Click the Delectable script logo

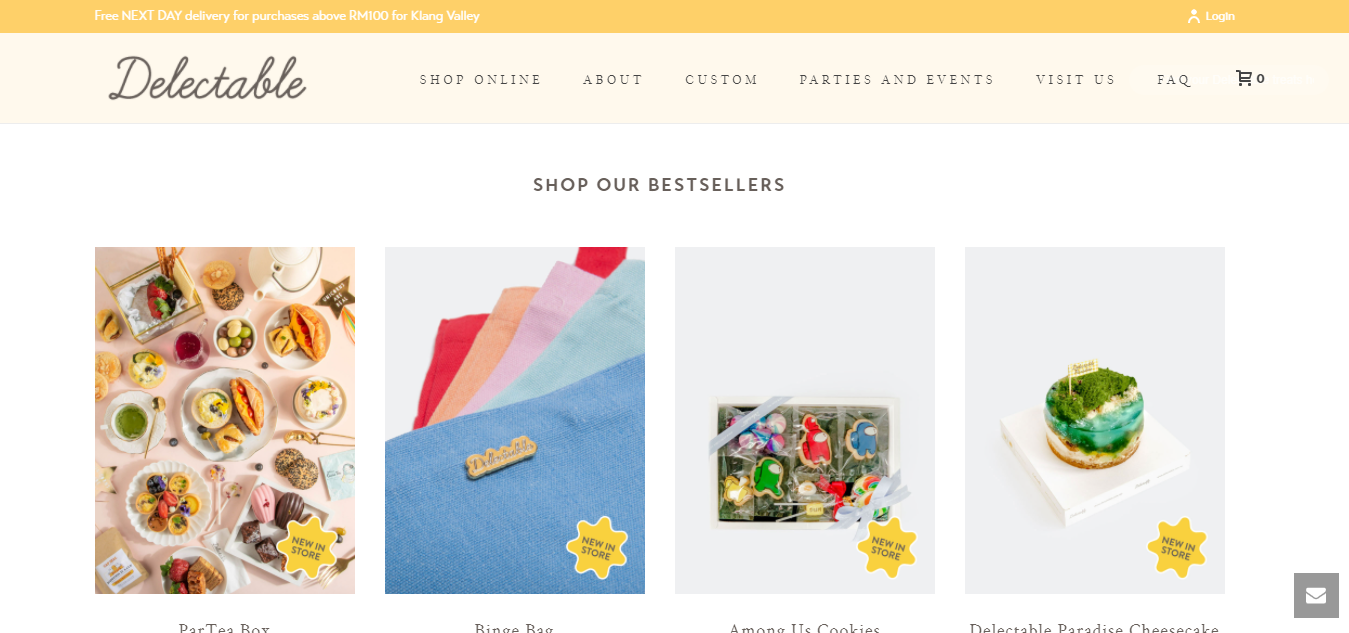207,78
